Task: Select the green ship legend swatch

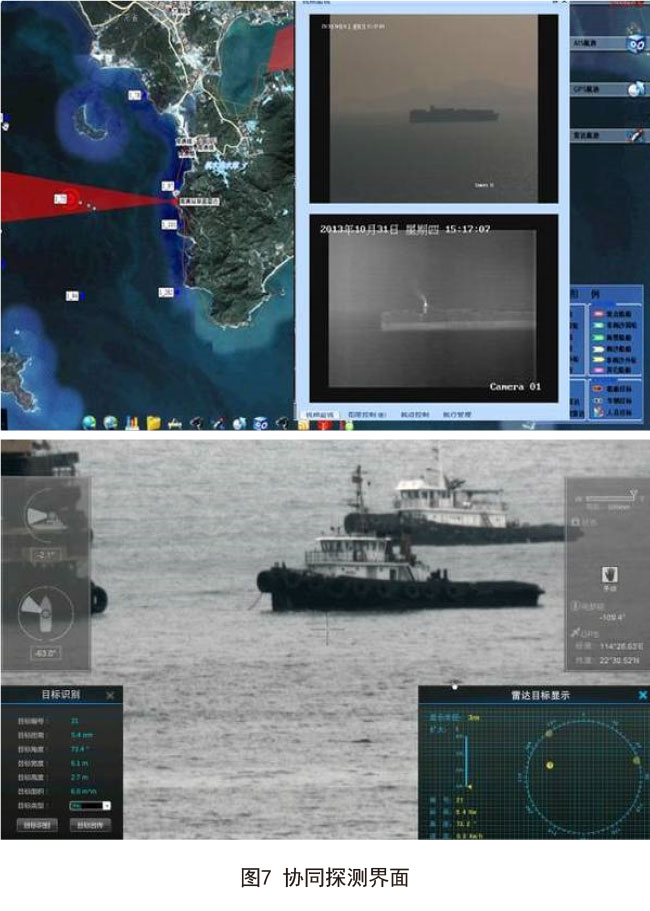Action: coord(598,338)
